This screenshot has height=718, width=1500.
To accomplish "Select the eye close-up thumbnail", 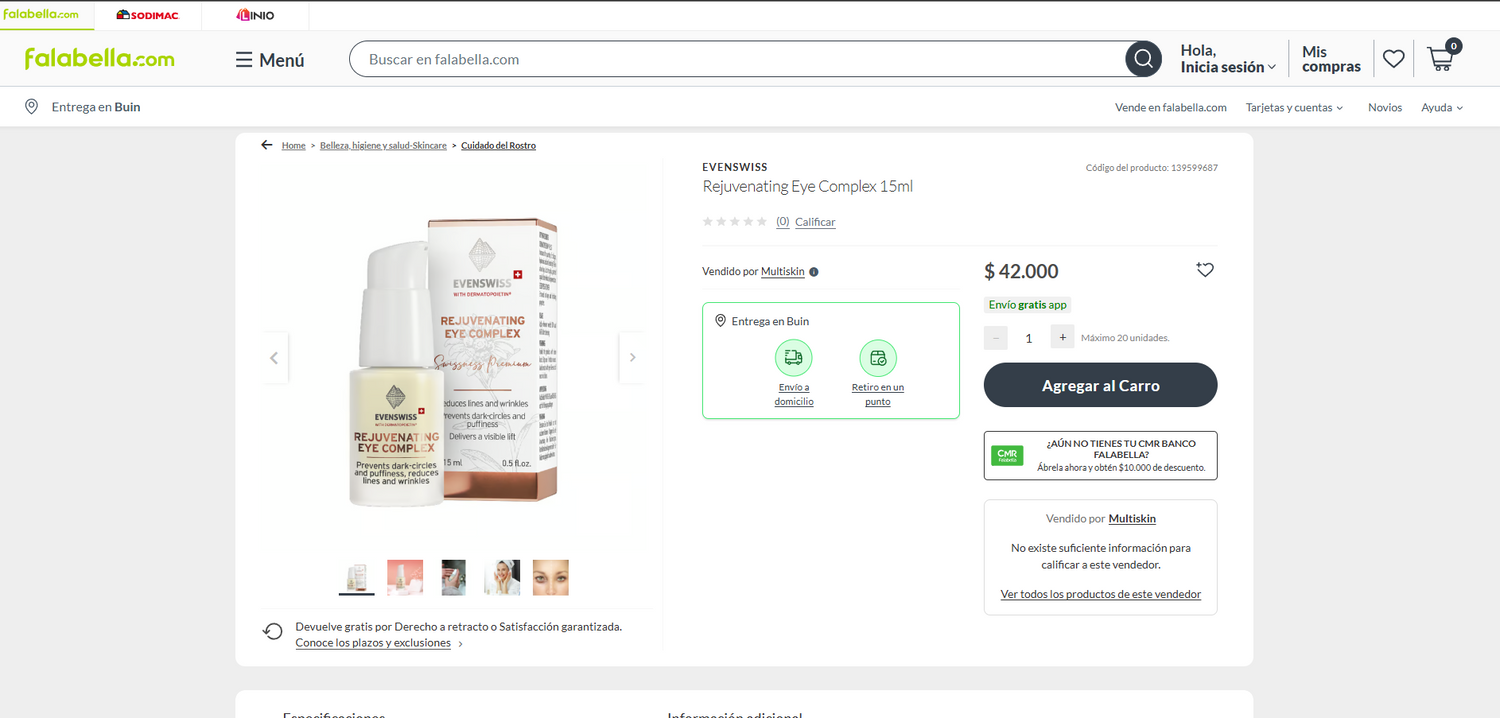I will pos(551,577).
